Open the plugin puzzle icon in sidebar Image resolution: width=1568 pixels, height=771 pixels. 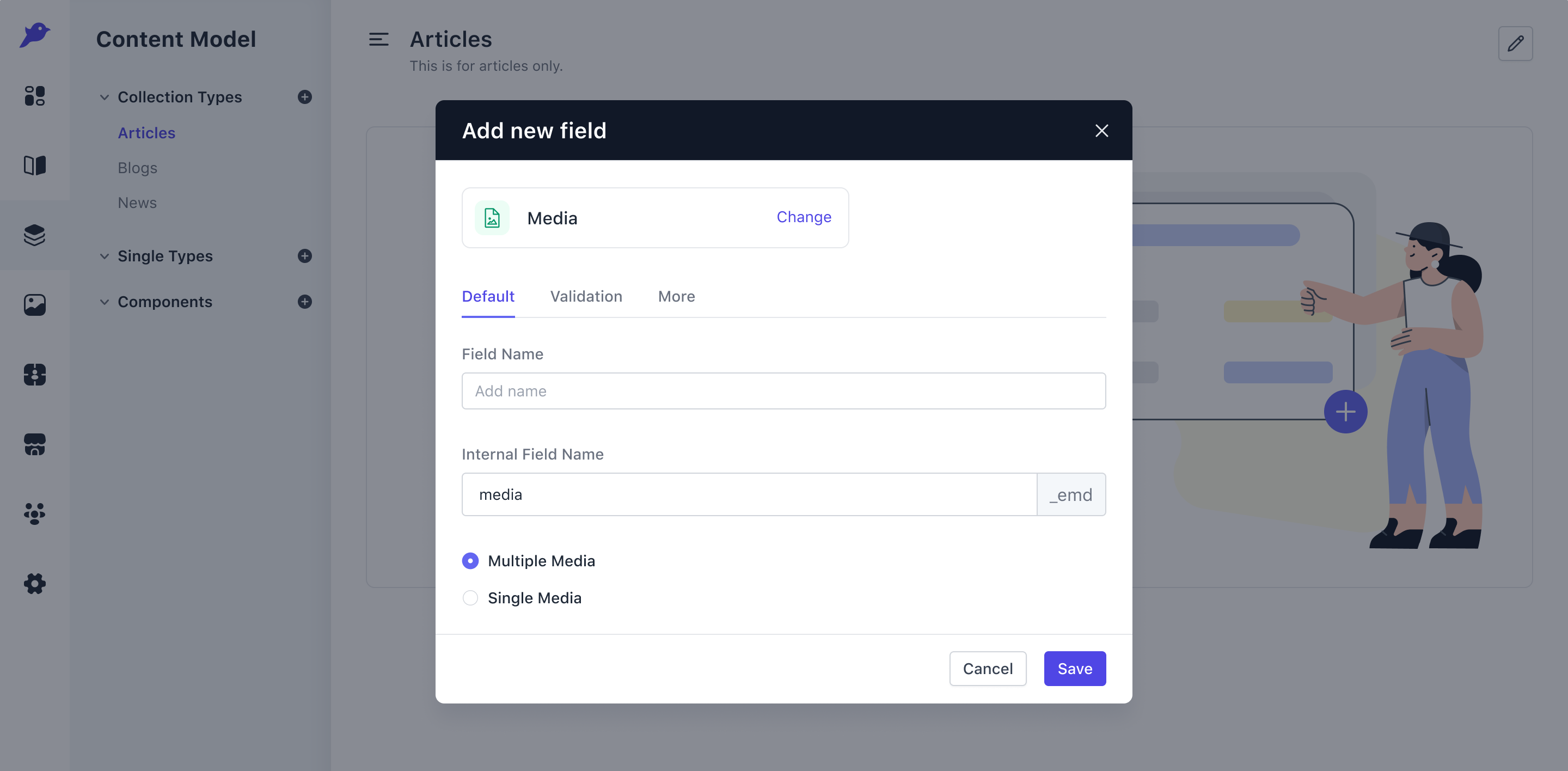coord(35,374)
